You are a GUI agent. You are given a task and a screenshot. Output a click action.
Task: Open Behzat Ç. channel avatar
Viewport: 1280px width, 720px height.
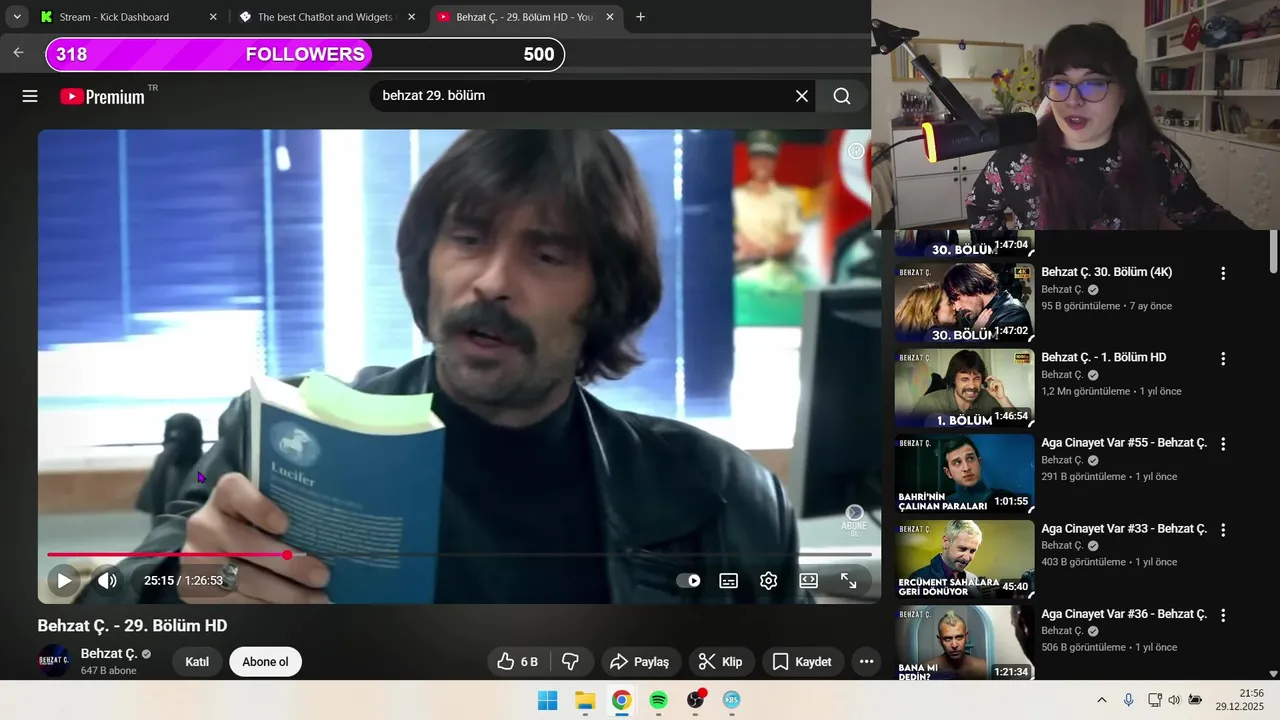pos(54,661)
